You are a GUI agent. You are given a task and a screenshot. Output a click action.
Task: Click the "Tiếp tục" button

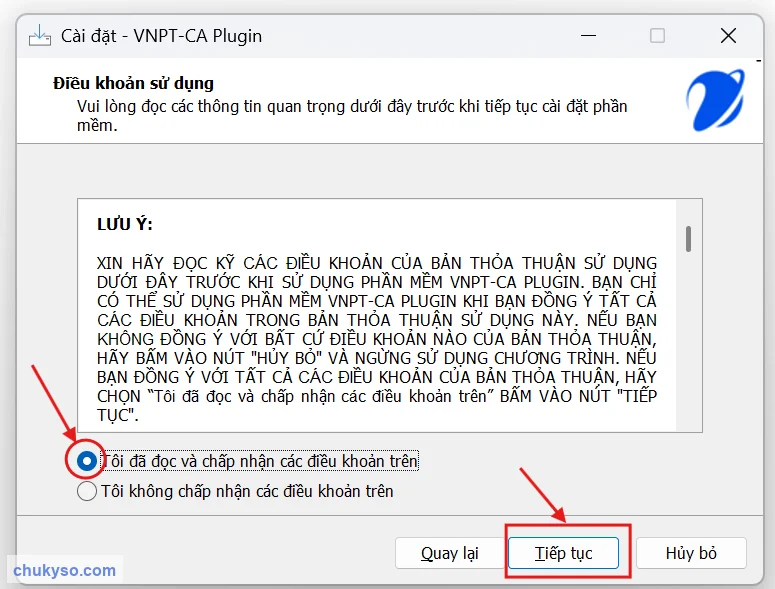[563, 553]
